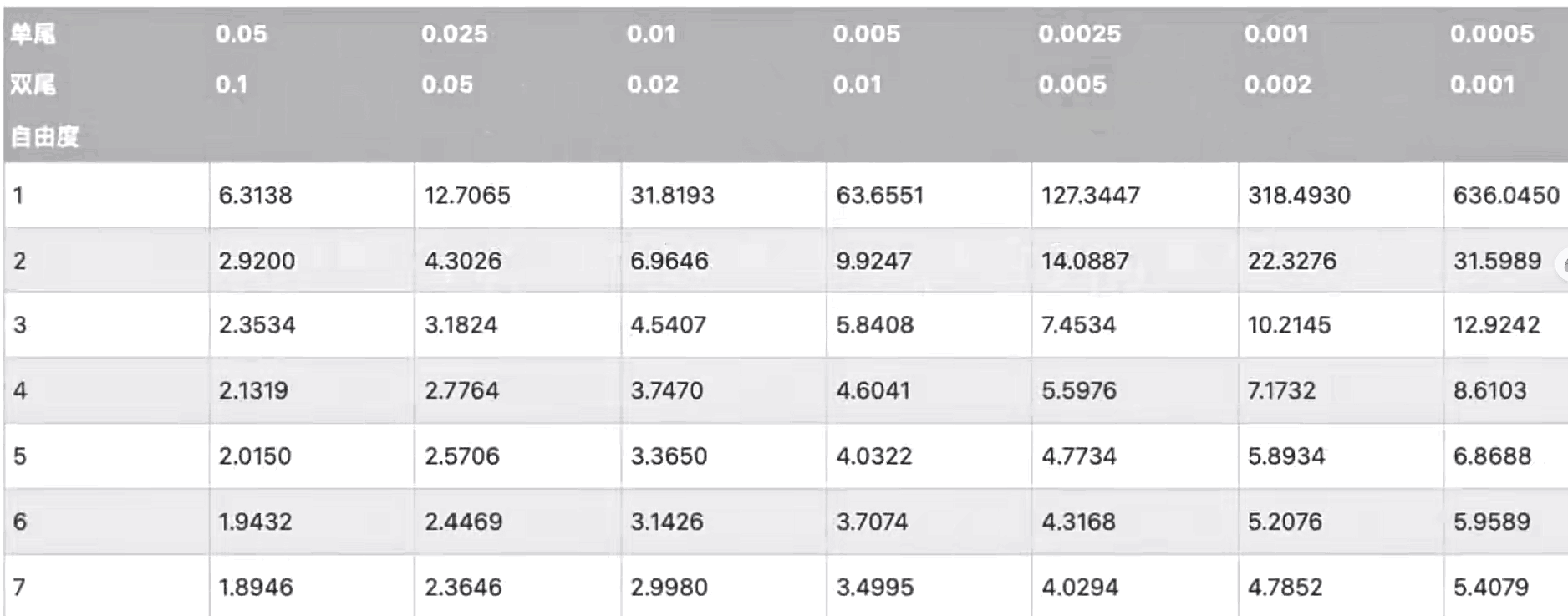Select cell value 3.3650
The width and height of the screenshot is (1568, 616).
tap(669, 456)
